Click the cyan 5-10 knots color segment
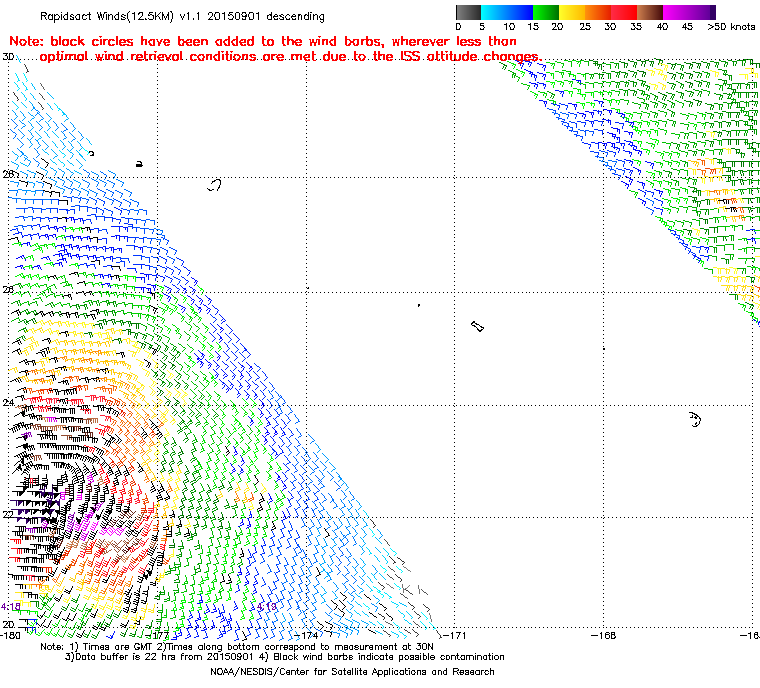Image resolution: width=760 pixels, height=688 pixels. (494, 12)
